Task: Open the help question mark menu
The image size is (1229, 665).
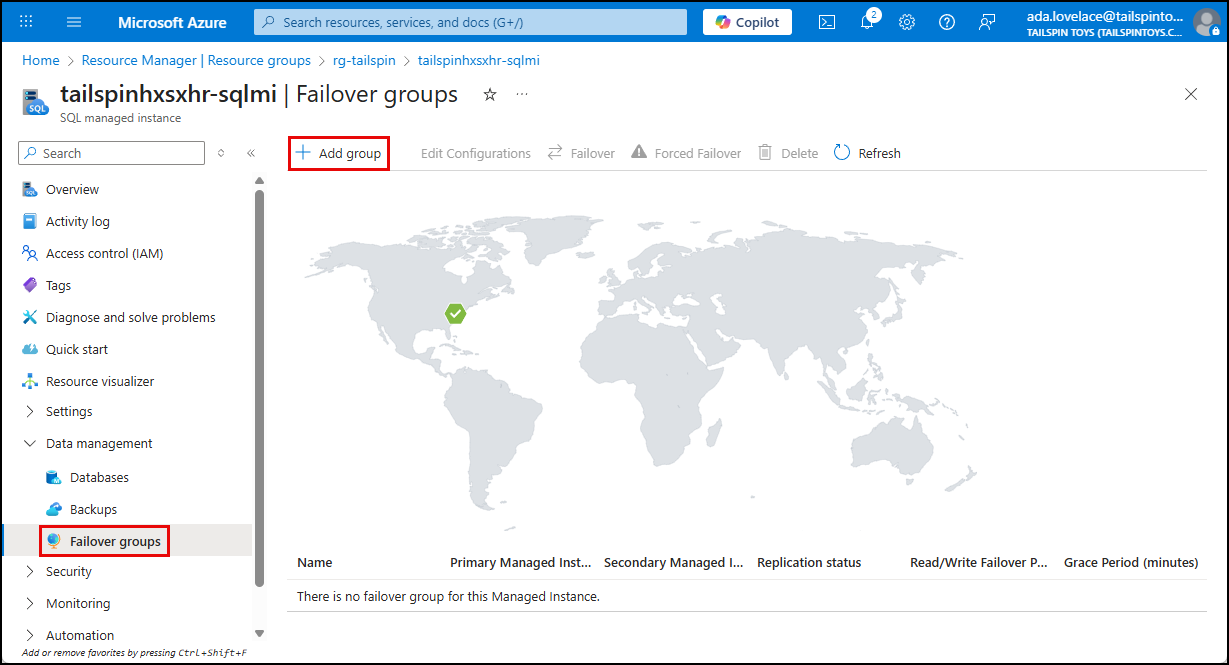Action: point(946,21)
